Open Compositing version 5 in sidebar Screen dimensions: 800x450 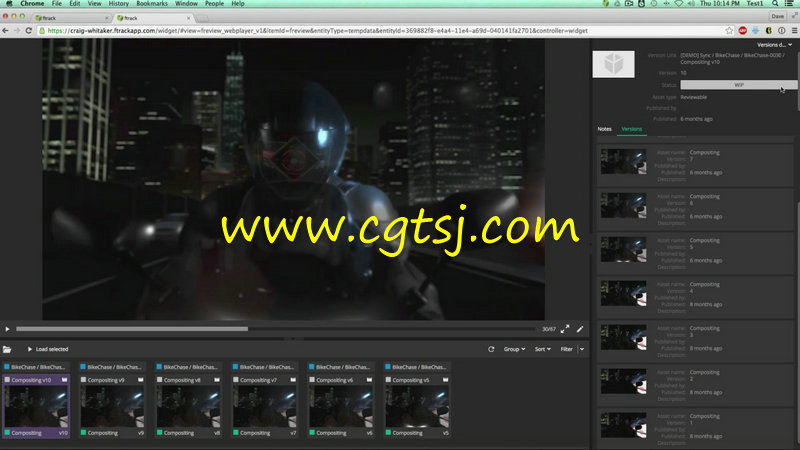694,254
